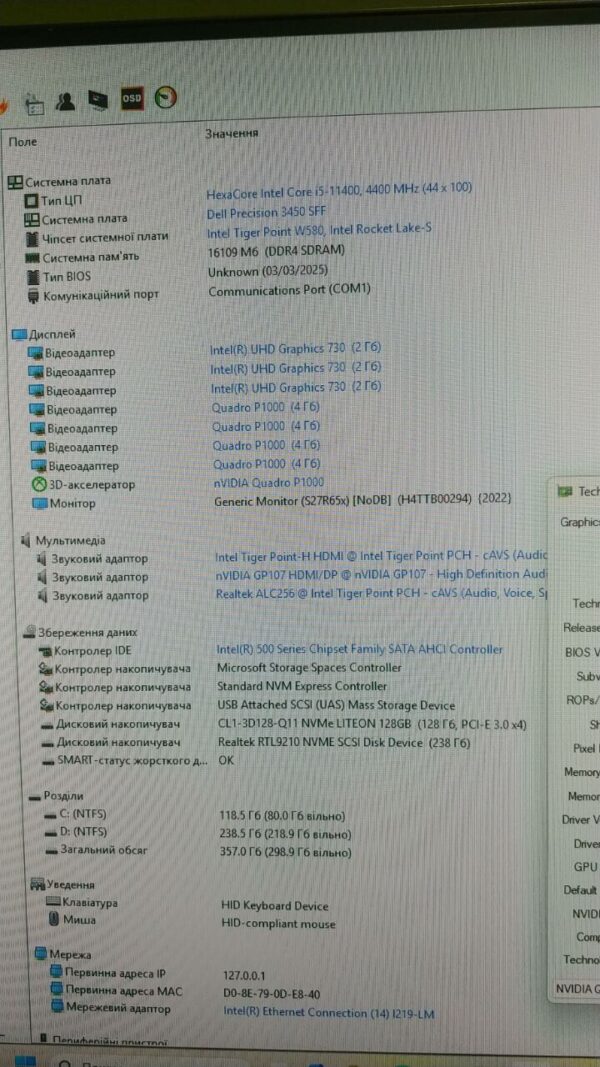The width and height of the screenshot is (600, 1067).
Task: Click the Монітор row icon
Action: (39, 504)
